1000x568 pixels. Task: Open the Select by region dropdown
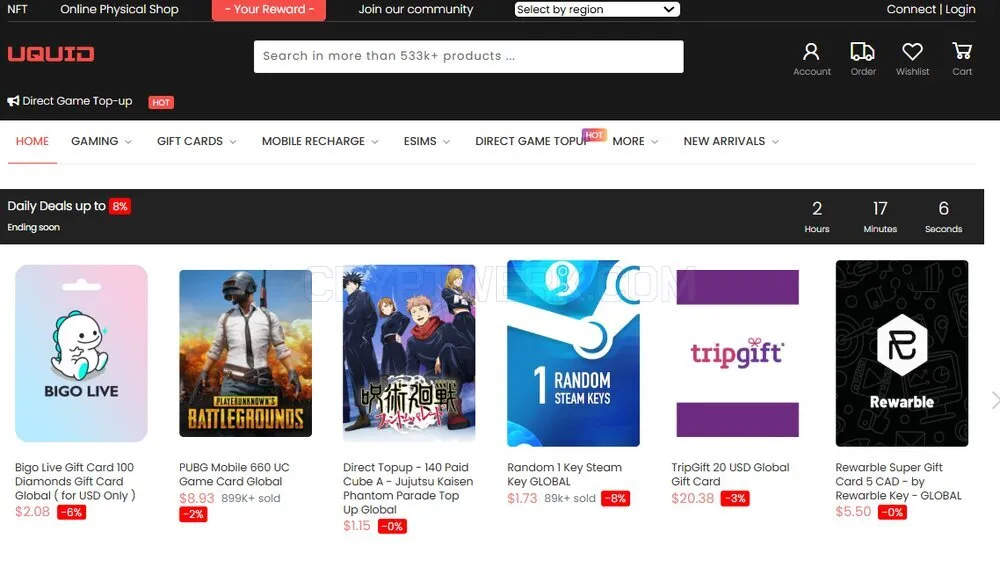tap(597, 10)
